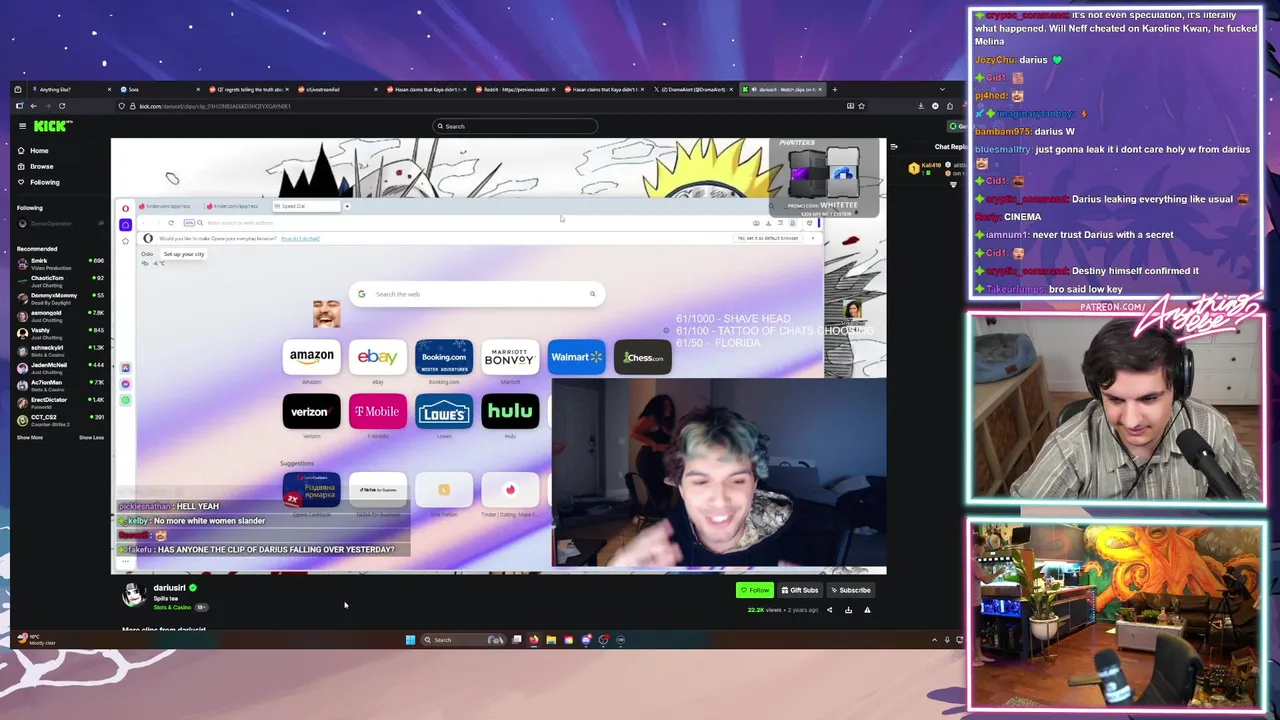Go back in the browser
The width and height of the screenshot is (1280, 720).
33,106
